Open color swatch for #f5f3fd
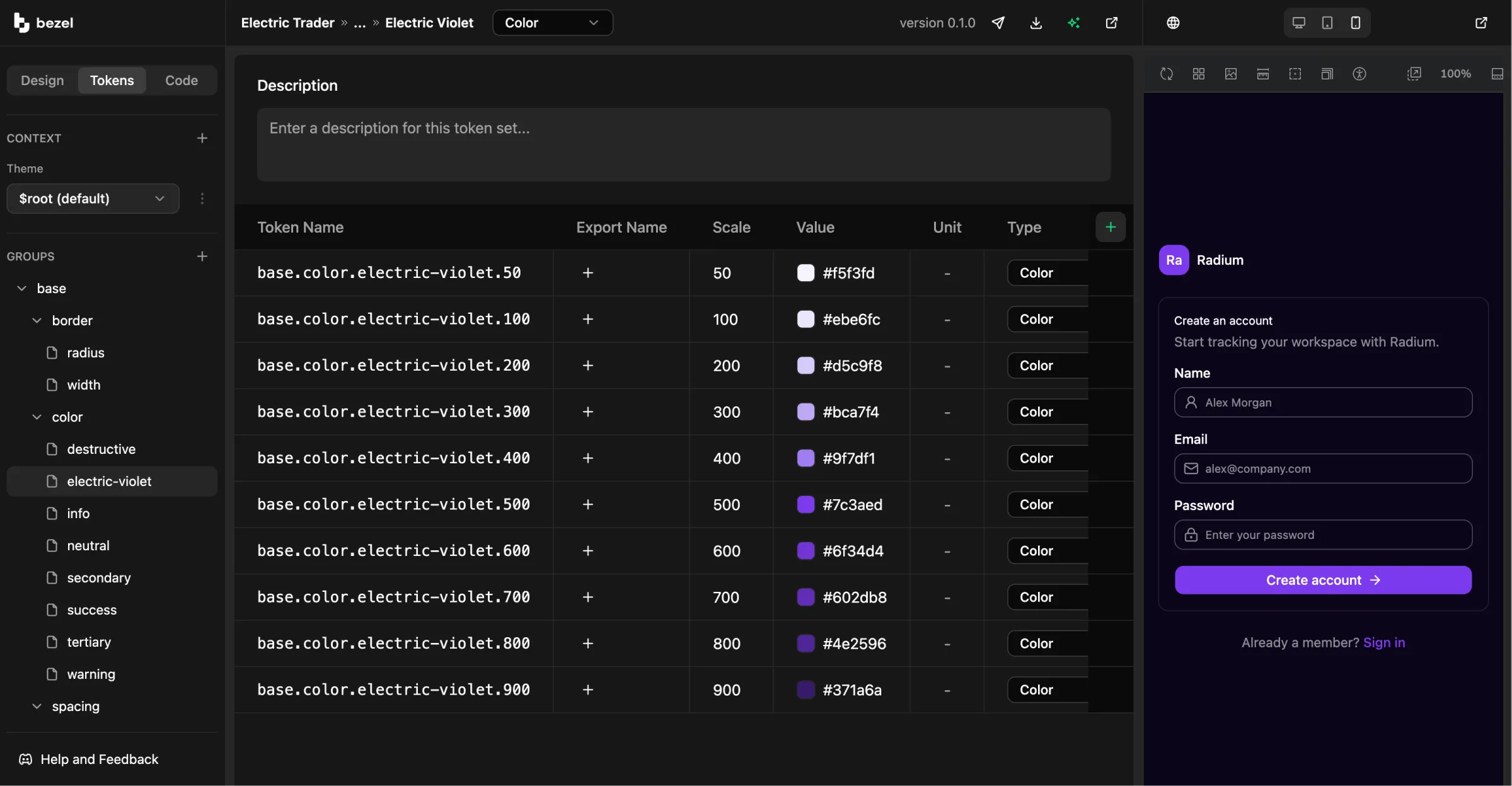The width and height of the screenshot is (1512, 786). pyautogui.click(x=805, y=273)
